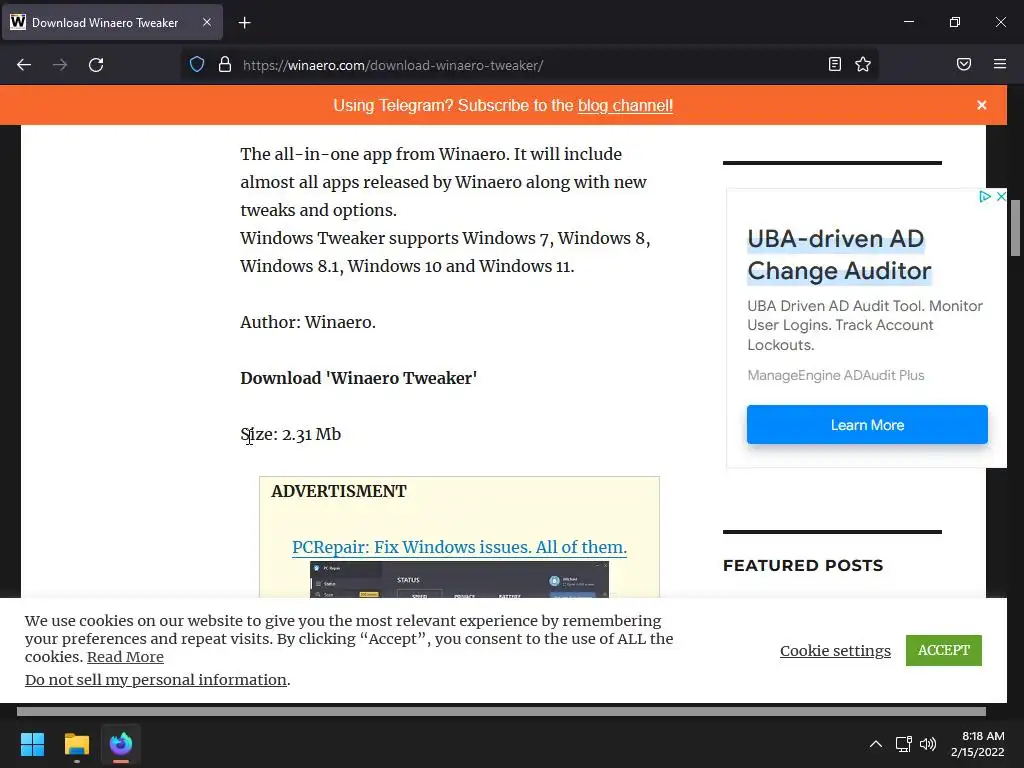Reload the current page
This screenshot has width=1024, height=768.
point(96,65)
